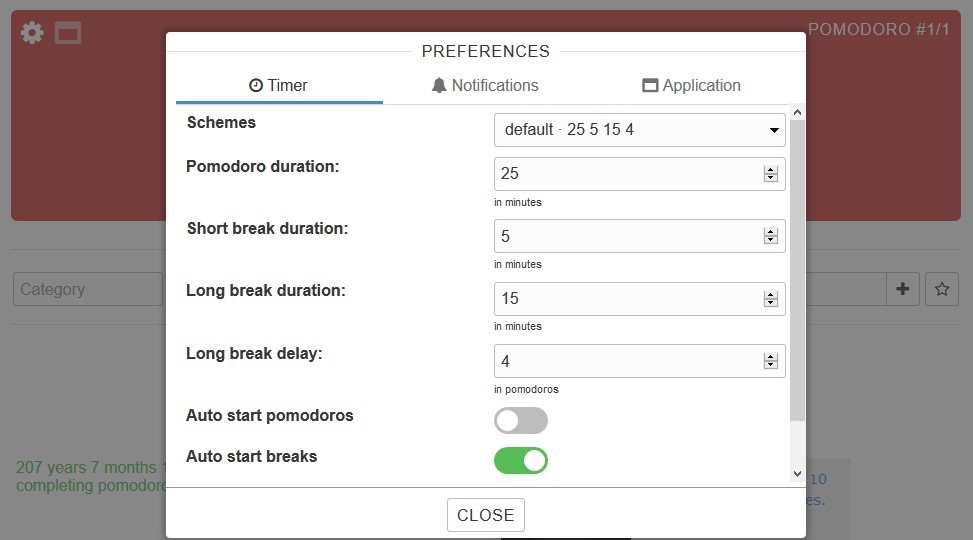
Task: Enable Auto start pomodoros switch
Action: click(521, 420)
